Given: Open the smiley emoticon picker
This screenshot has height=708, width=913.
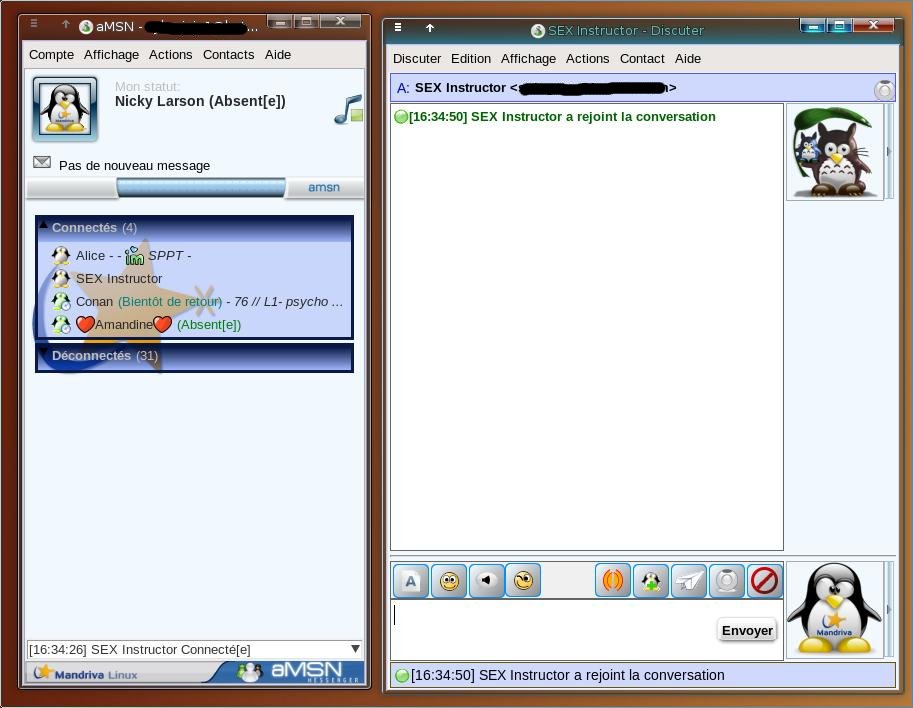Looking at the screenshot, I should tap(449, 580).
